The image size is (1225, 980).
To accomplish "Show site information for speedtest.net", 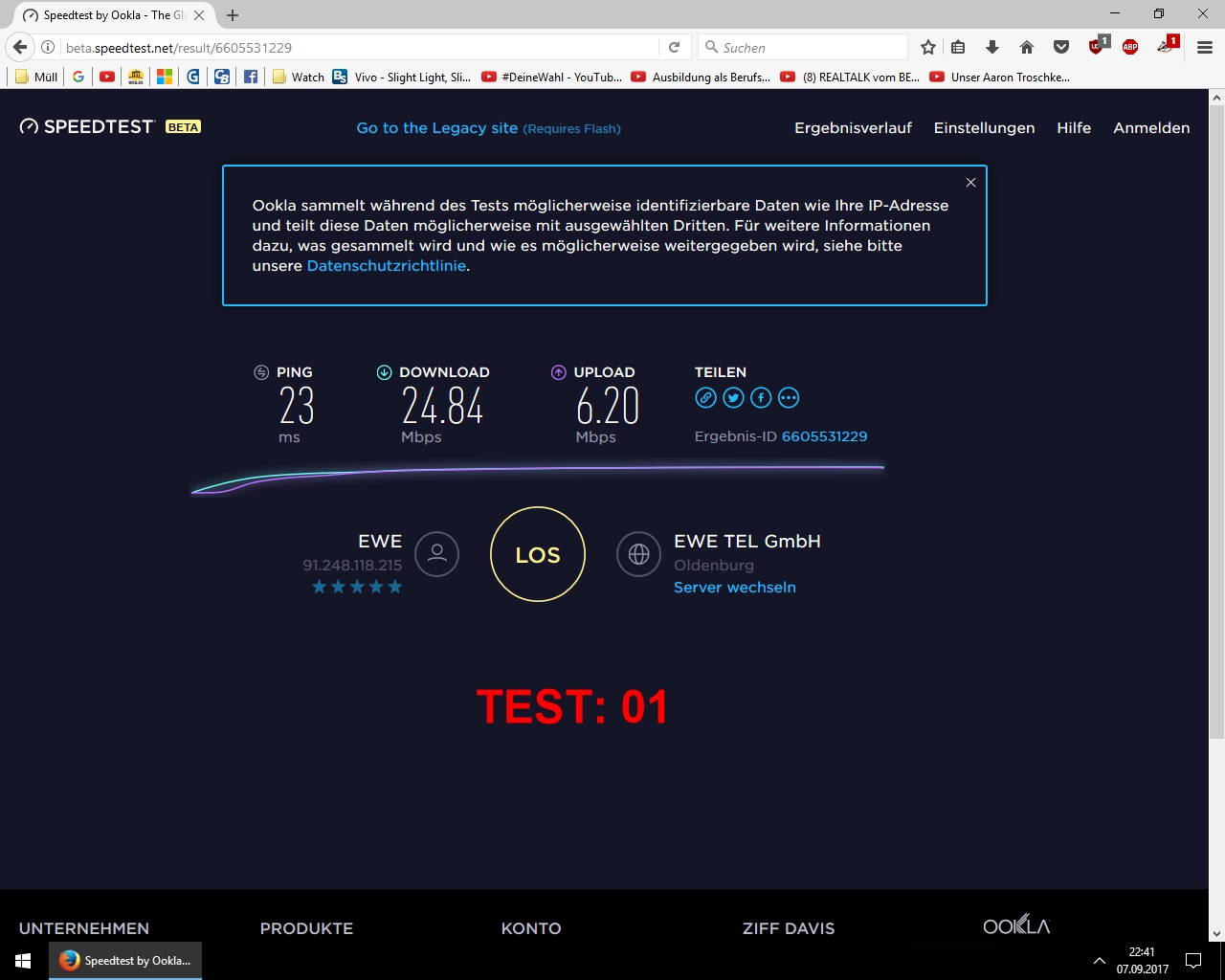I will [48, 47].
